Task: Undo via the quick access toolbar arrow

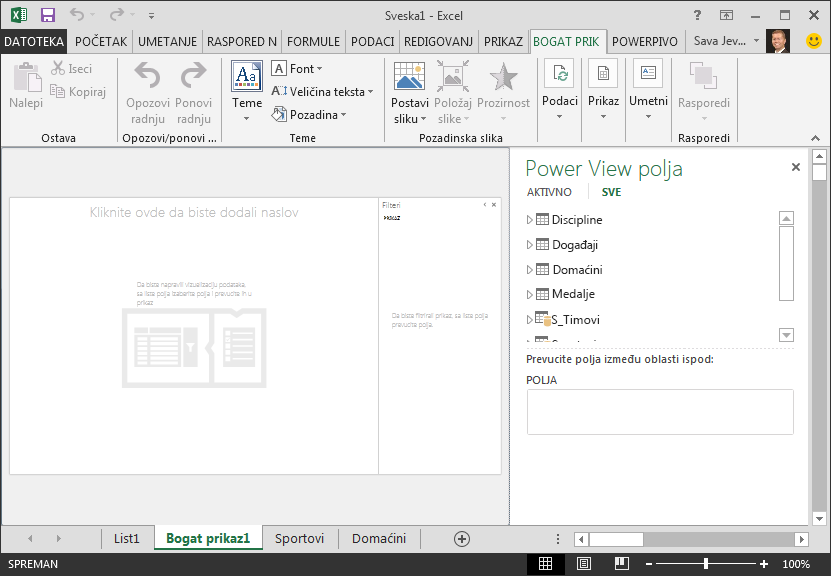Action: (77, 15)
